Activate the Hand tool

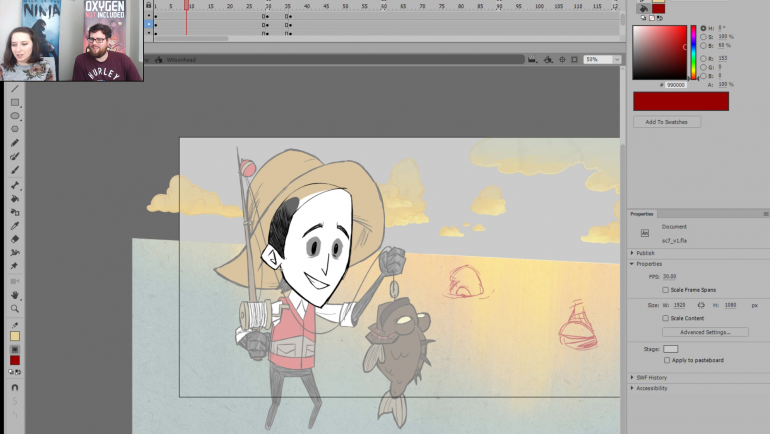pyautogui.click(x=15, y=295)
